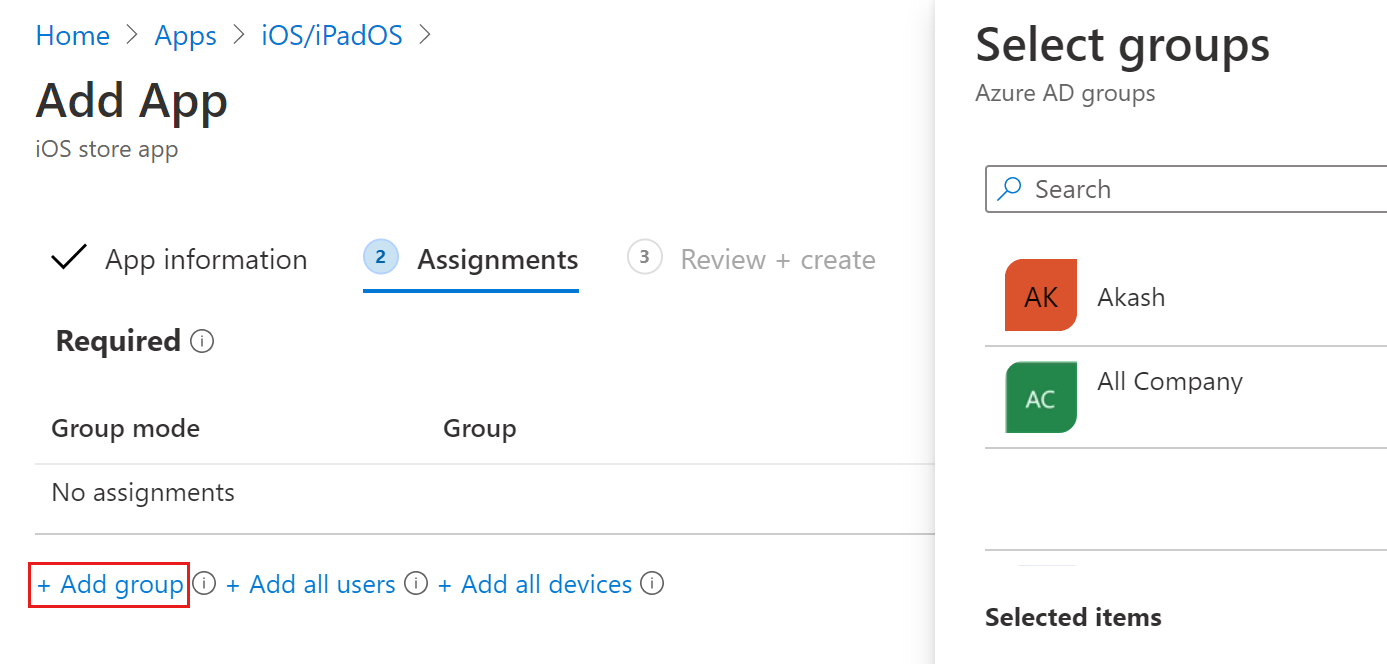Click the info icon beside Add group
The width and height of the screenshot is (1387, 664).
click(x=204, y=583)
